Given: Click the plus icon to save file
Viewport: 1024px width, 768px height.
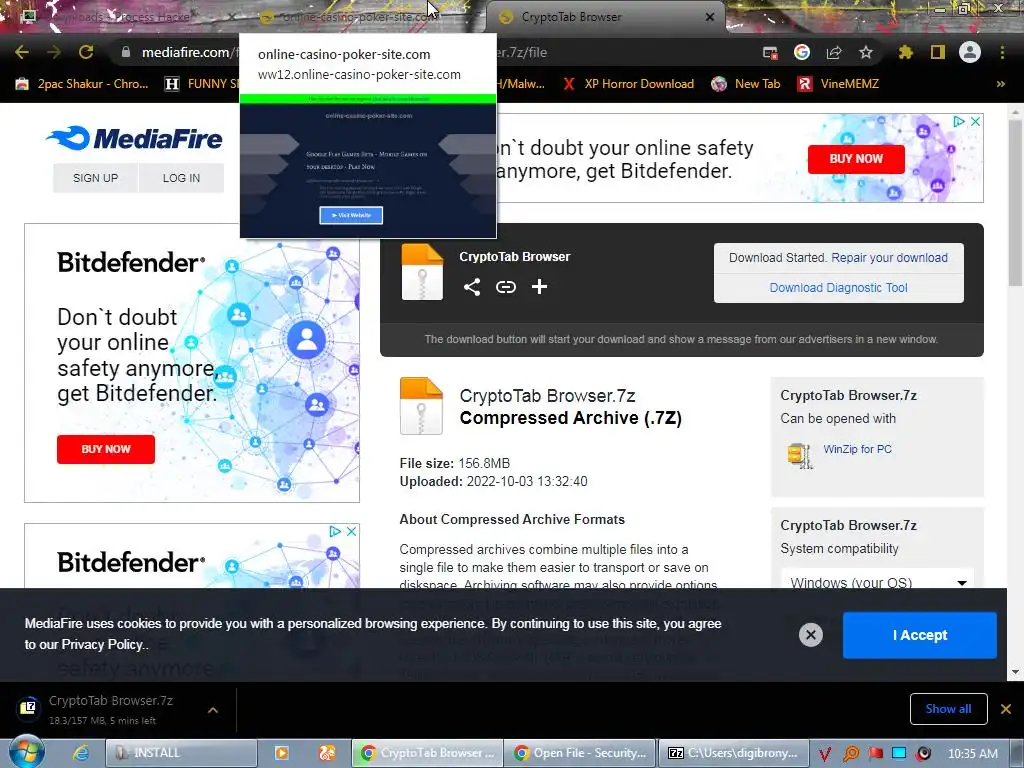Looking at the screenshot, I should [539, 287].
